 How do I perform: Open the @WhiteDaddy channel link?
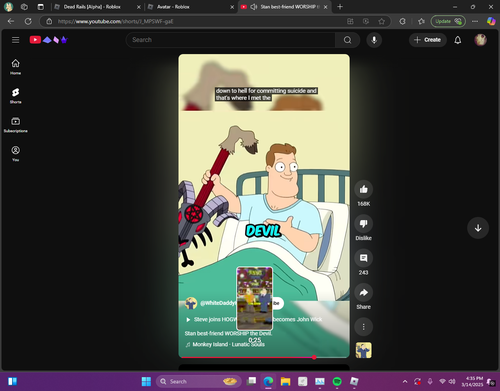[217, 303]
